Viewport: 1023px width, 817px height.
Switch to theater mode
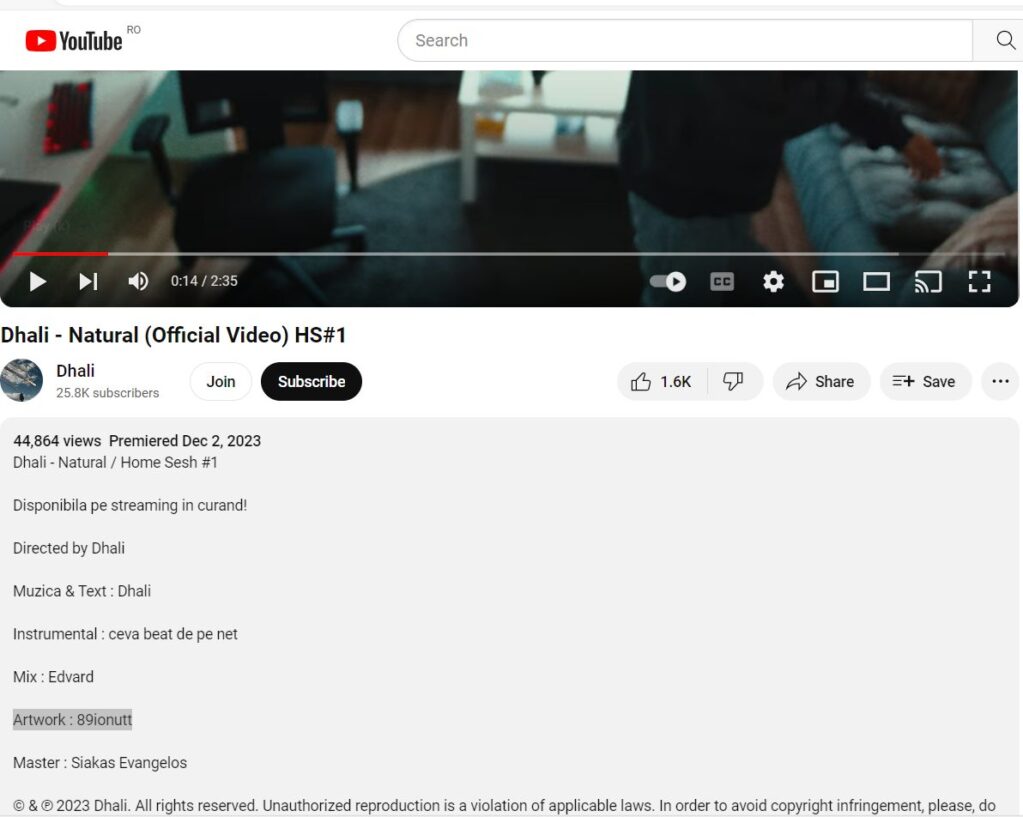point(876,282)
